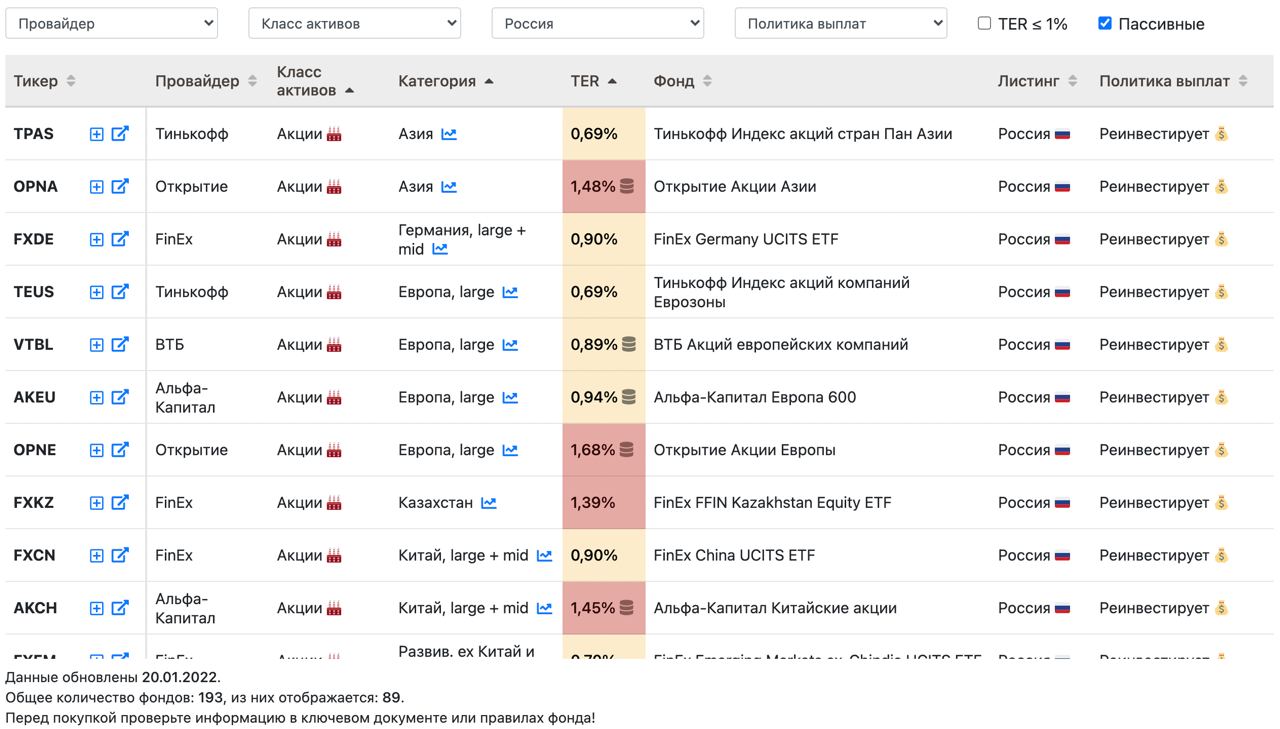The image size is (1280, 729).
Task: Open the Класс активов filter dropdown
Action: coord(355,23)
